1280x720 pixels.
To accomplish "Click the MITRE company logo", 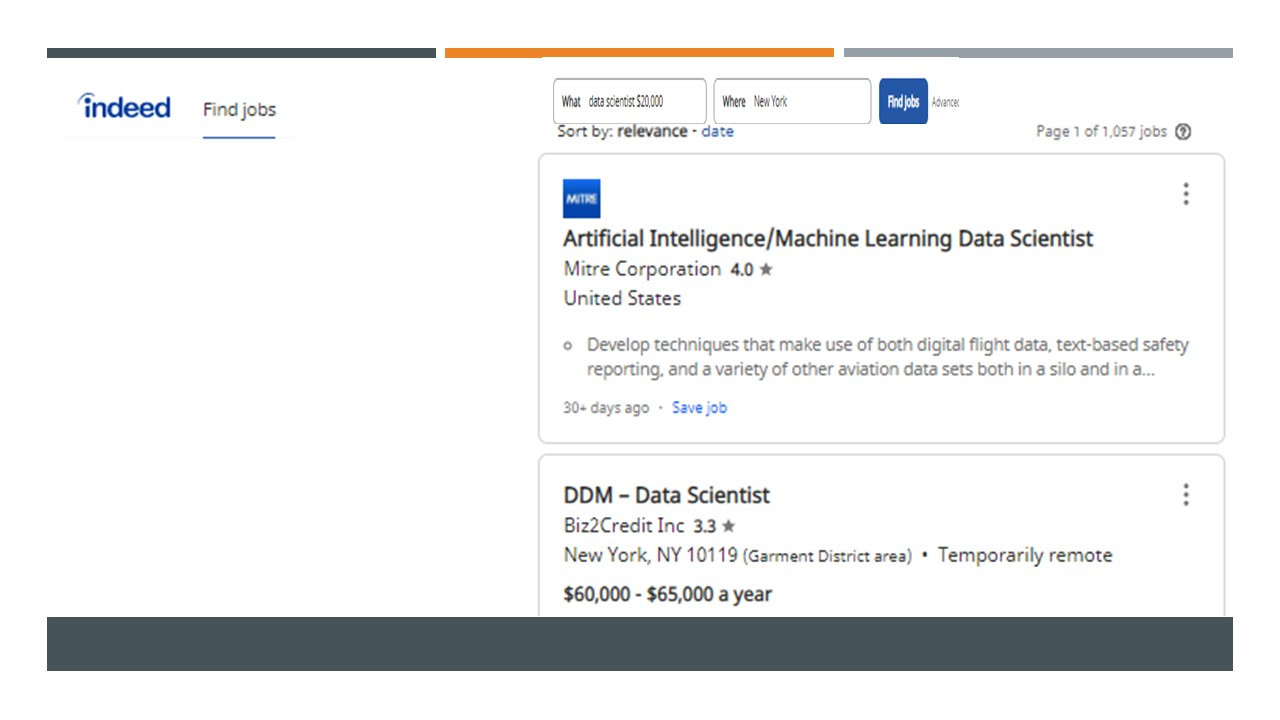I will click(582, 199).
